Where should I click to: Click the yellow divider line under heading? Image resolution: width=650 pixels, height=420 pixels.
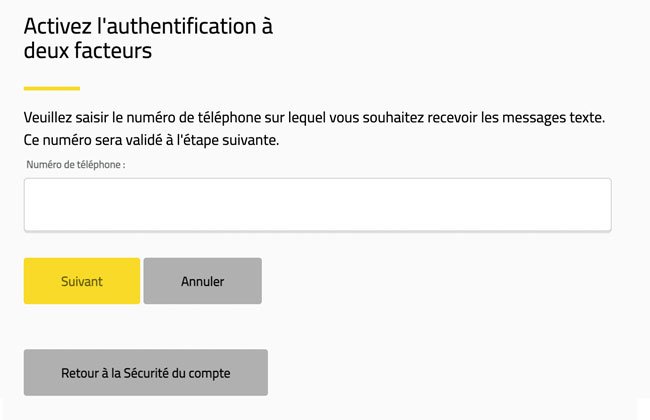51,88
